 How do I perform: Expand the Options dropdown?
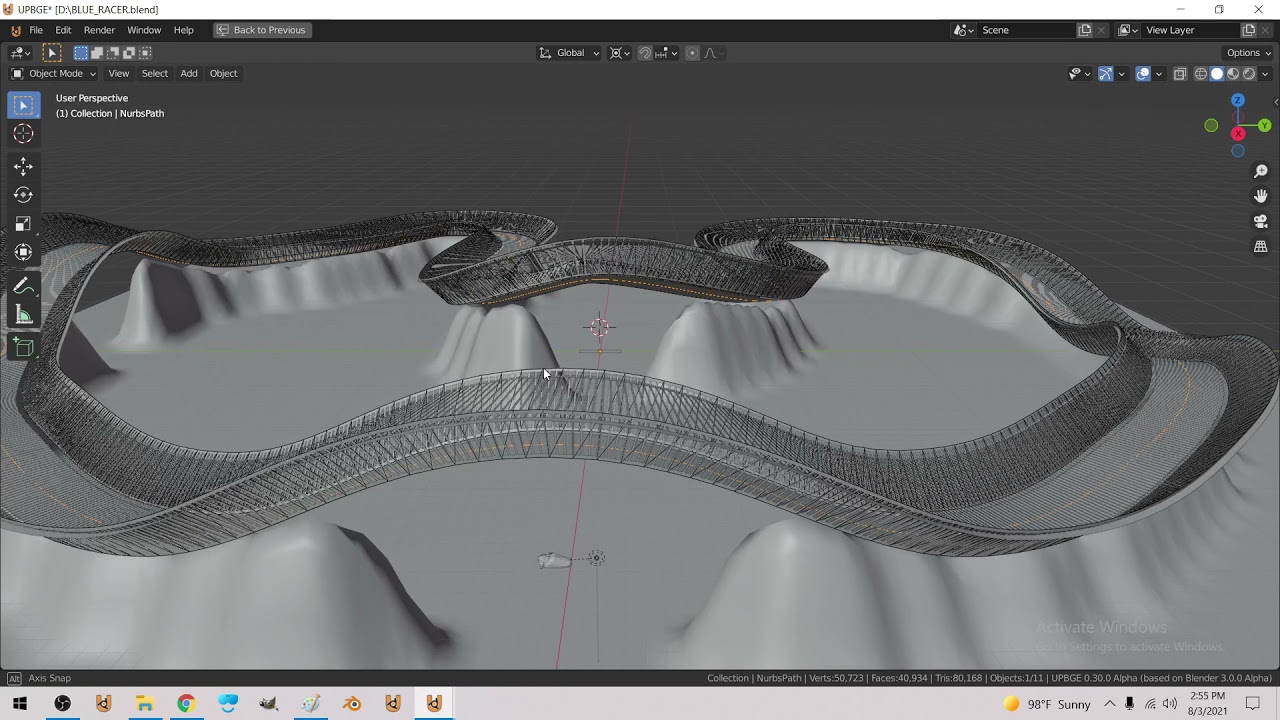point(1248,53)
